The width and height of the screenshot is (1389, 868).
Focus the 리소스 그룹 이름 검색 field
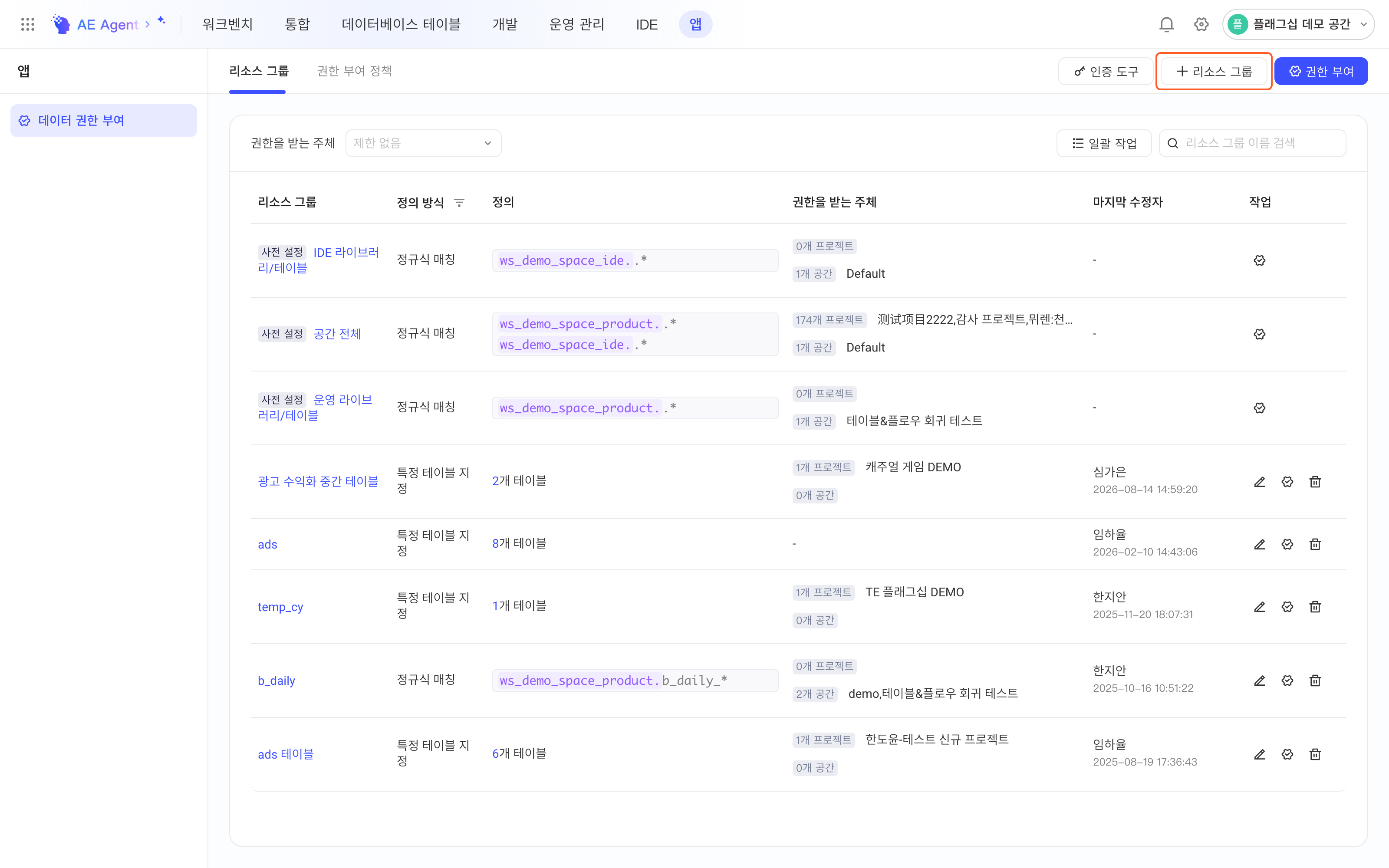[1252, 143]
